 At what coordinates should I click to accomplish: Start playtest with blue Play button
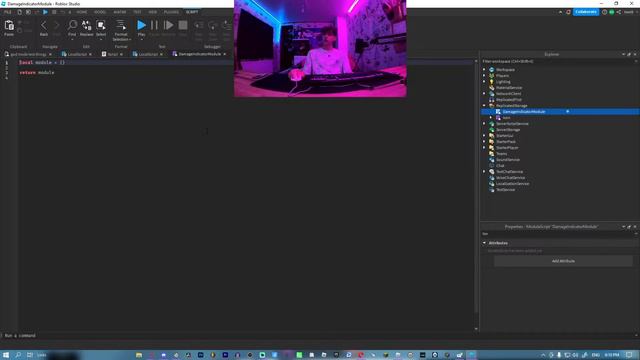[x=141, y=25]
